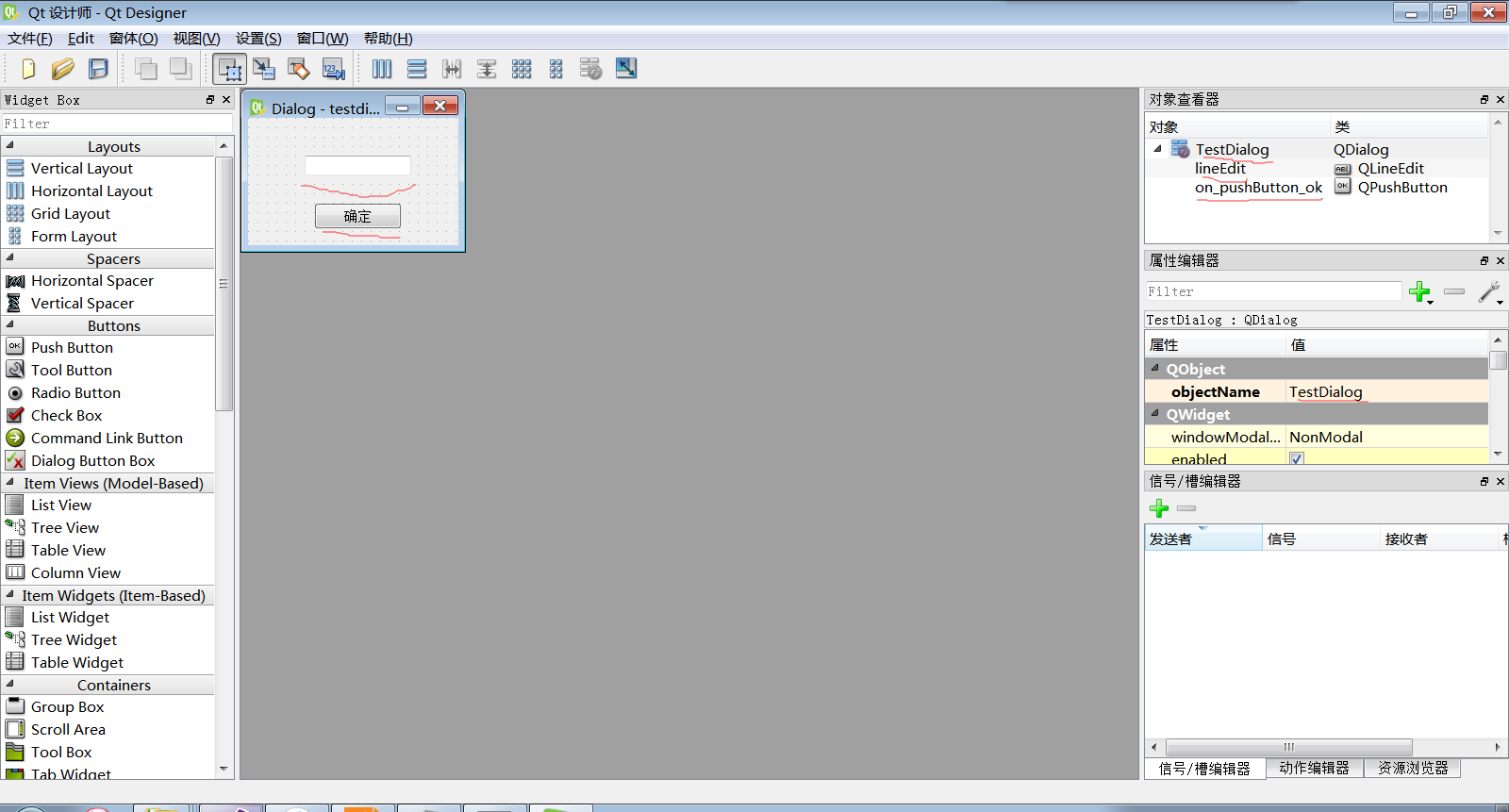This screenshot has width=1509, height=812.
Task: Collapse the Layouts category in Widget Box
Action: point(10,145)
